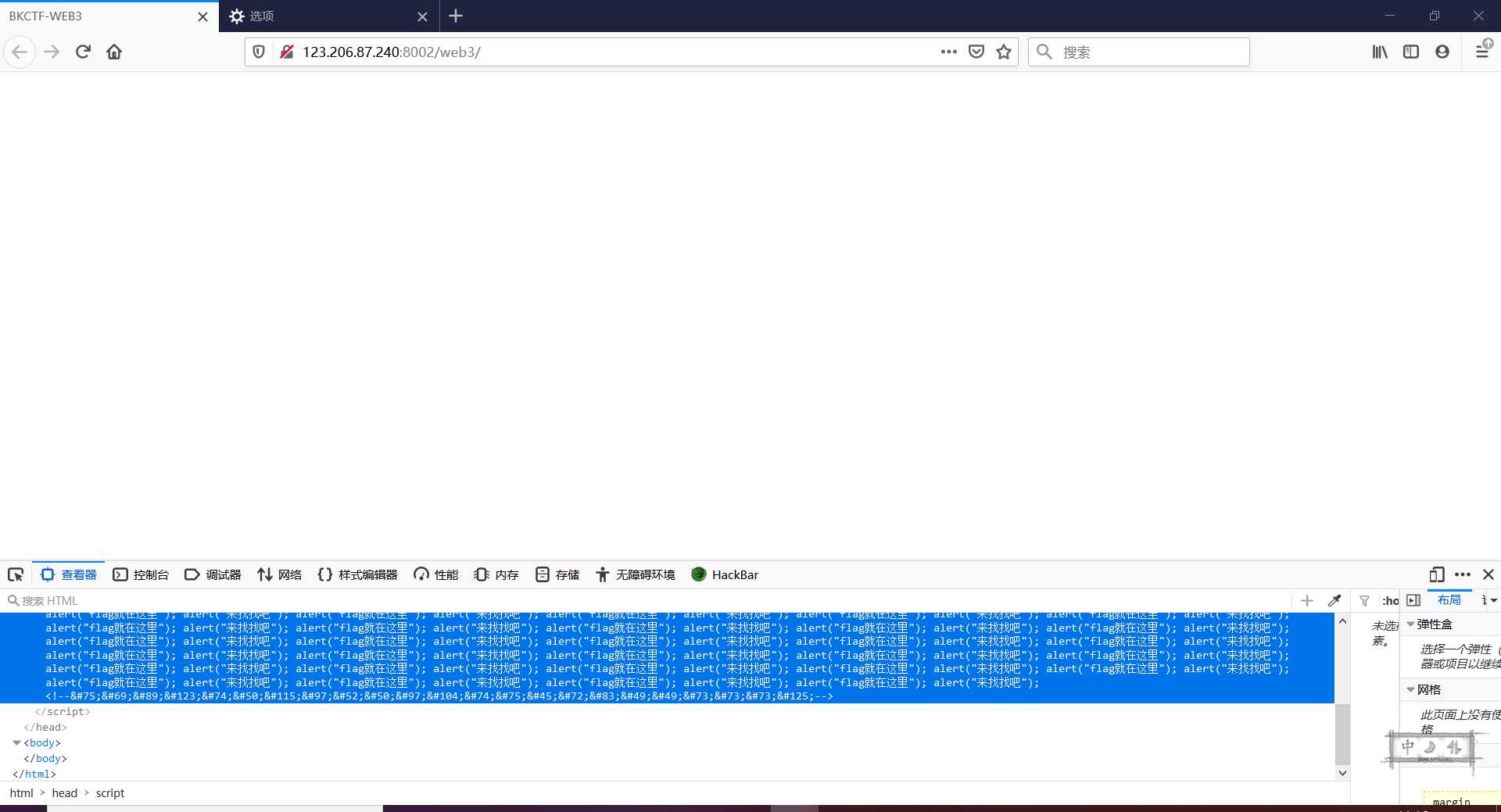Open devtools three-dot options menu
The height and width of the screenshot is (812, 1501).
point(1463,574)
